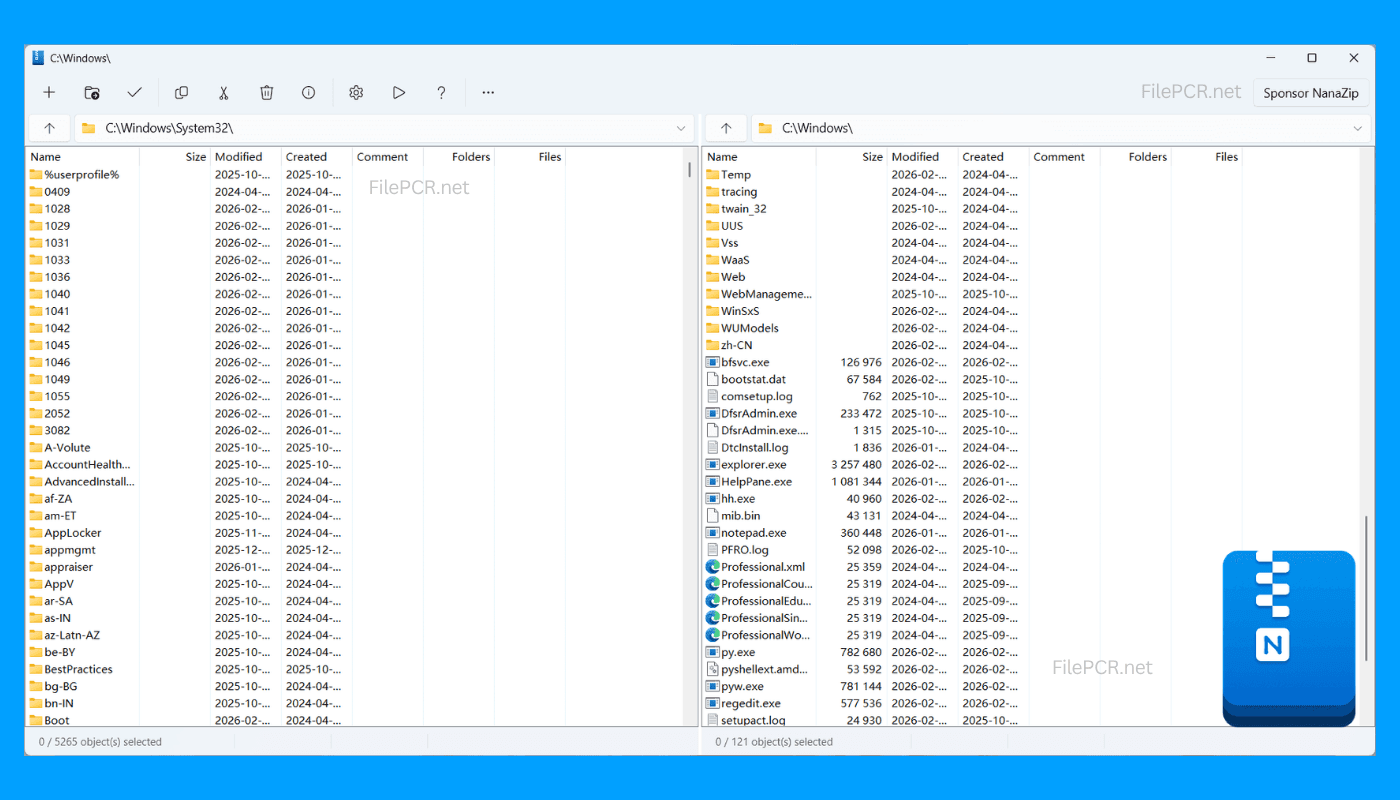
Task: Click the Info properties icon
Action: 309,92
